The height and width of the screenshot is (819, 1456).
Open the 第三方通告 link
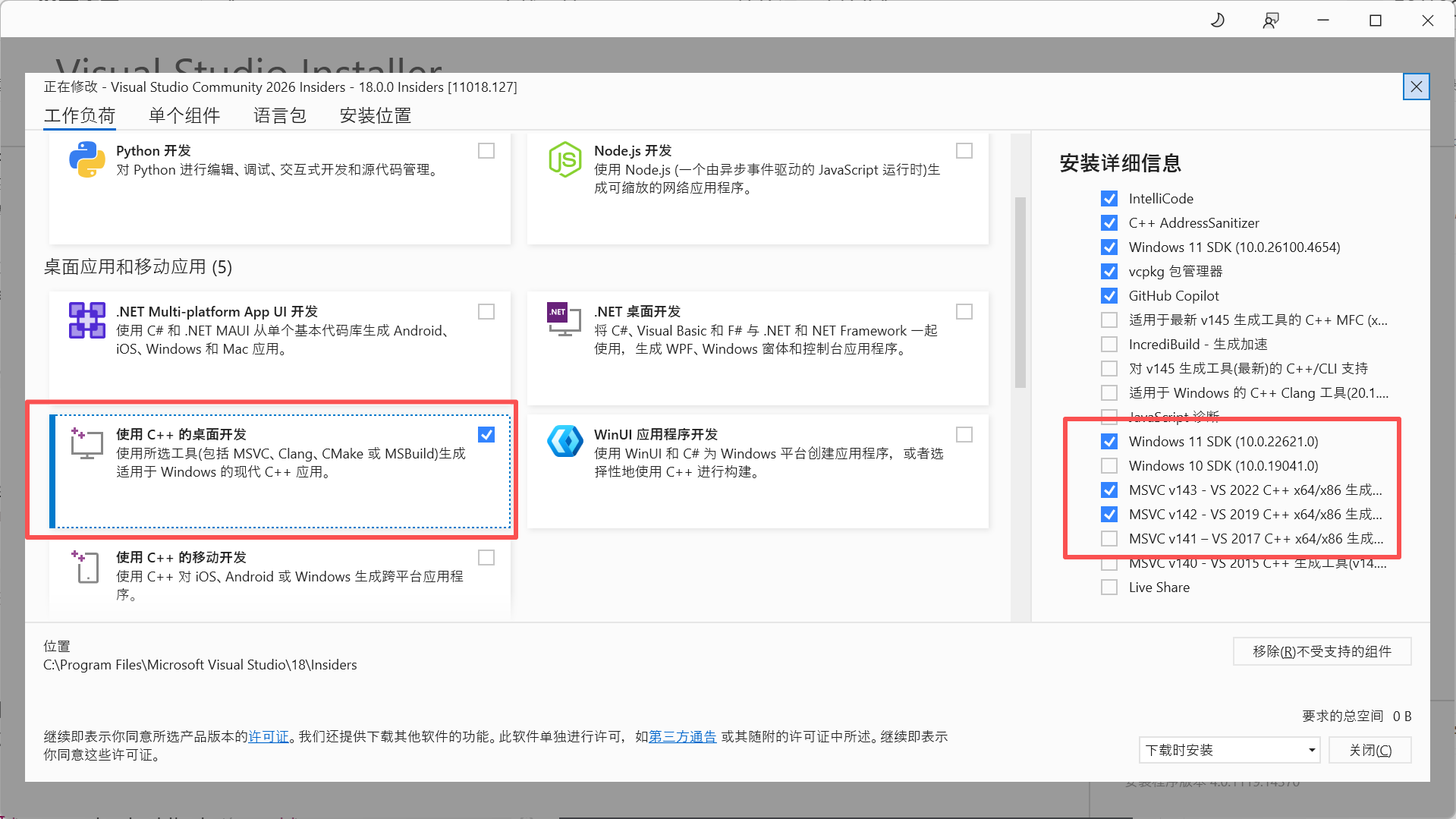pos(682,737)
